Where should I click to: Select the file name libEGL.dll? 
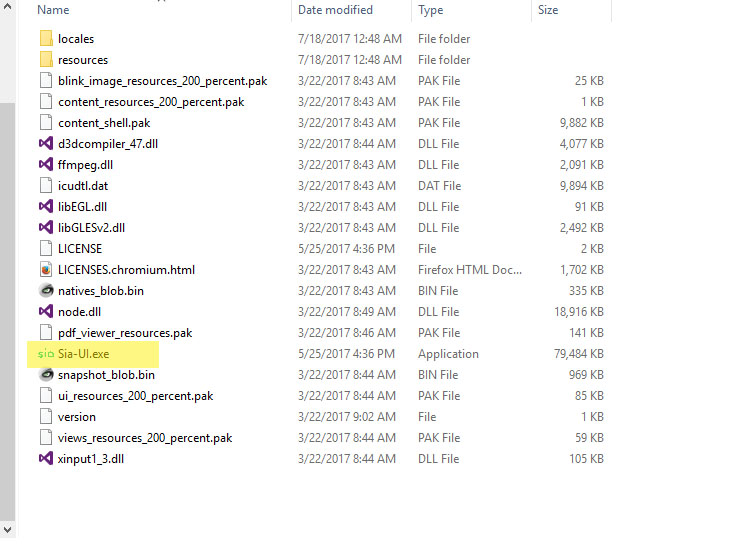(x=83, y=207)
